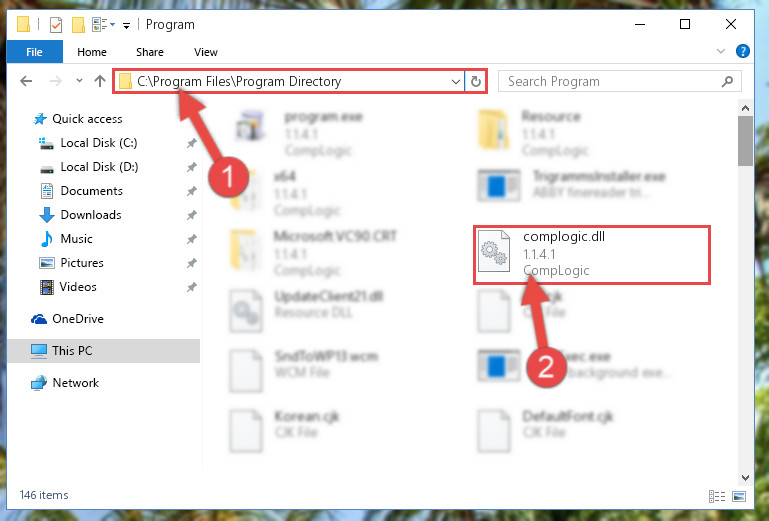The height and width of the screenshot is (521, 769).
Task: Switch to large icons view in status bar
Action: (739, 496)
